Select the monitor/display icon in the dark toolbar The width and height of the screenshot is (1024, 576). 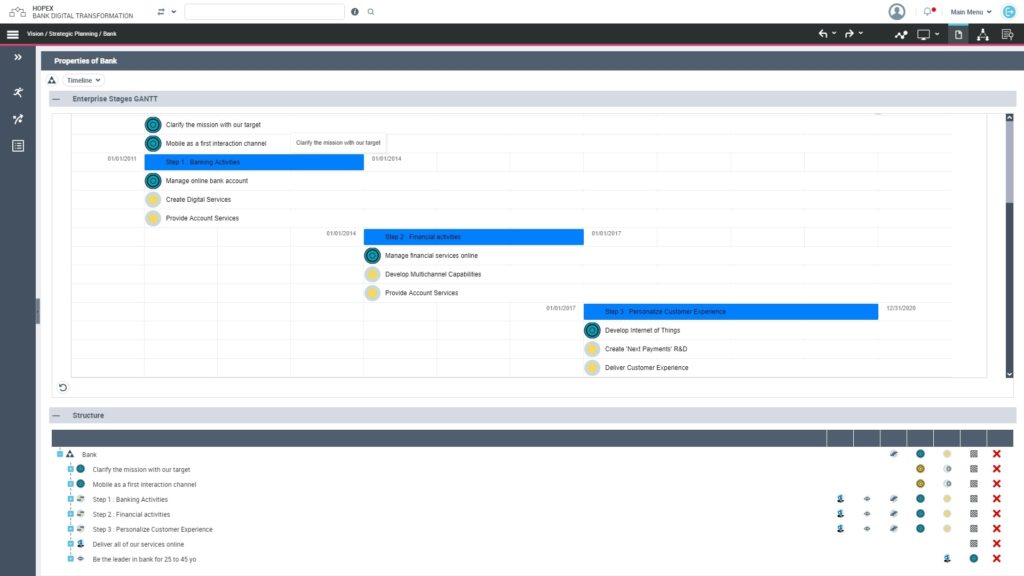[924, 33]
